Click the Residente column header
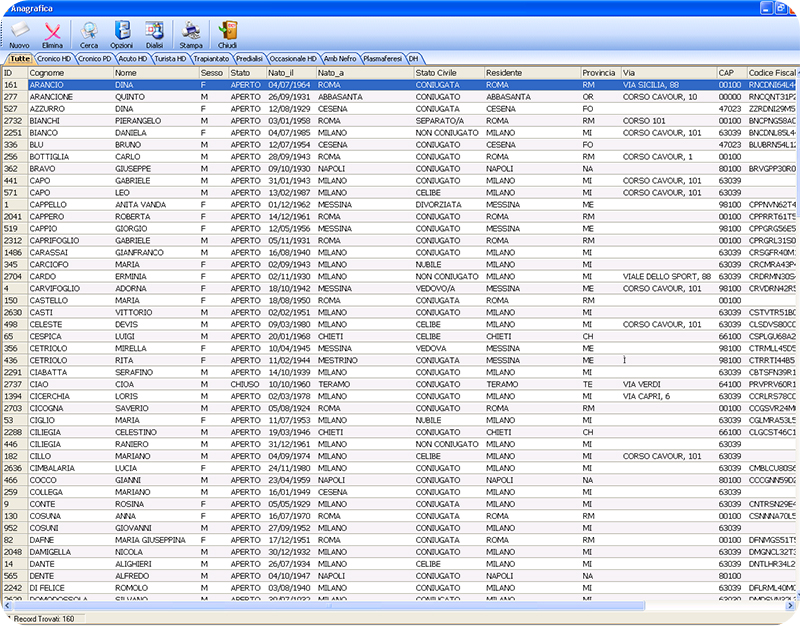 point(533,73)
